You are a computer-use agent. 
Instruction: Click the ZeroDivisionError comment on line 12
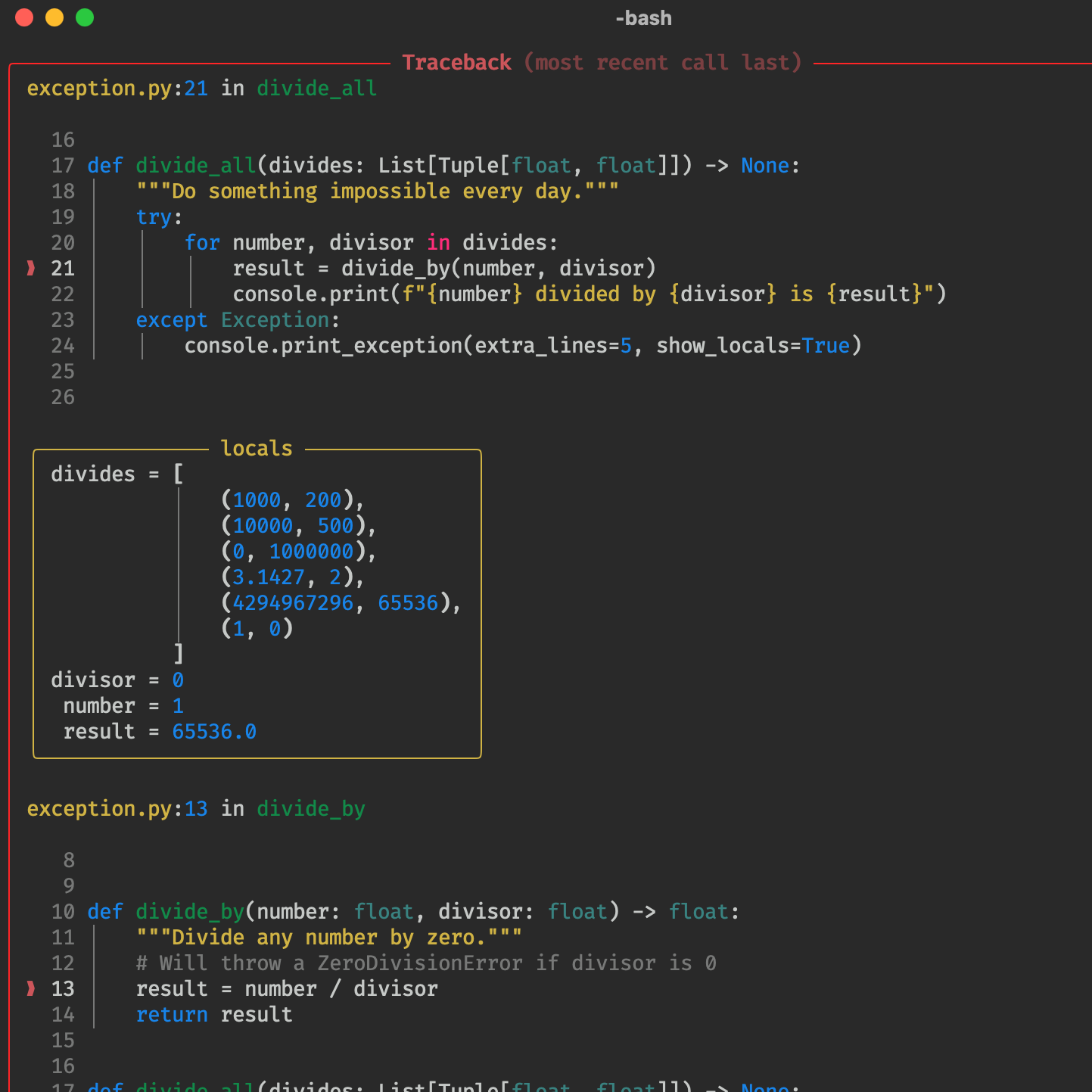[425, 963]
